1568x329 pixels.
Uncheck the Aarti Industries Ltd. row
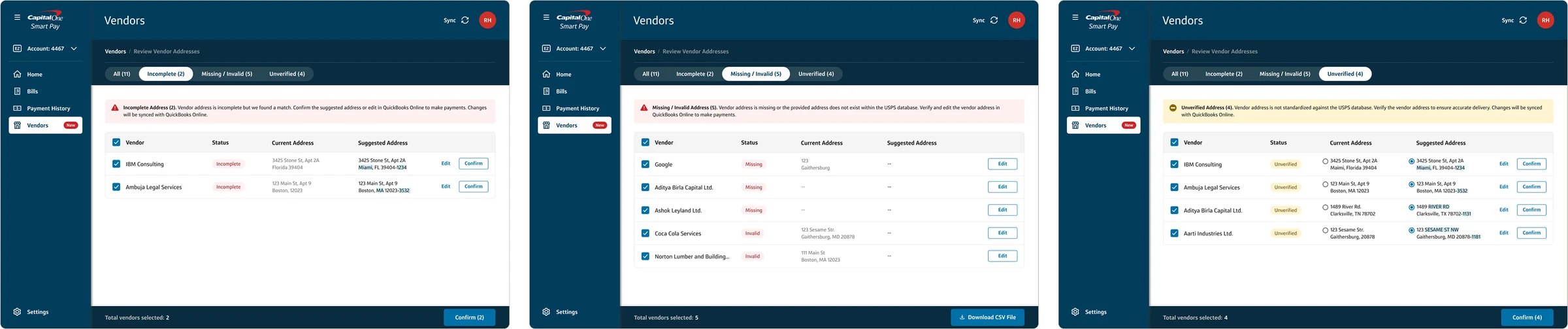point(1175,234)
